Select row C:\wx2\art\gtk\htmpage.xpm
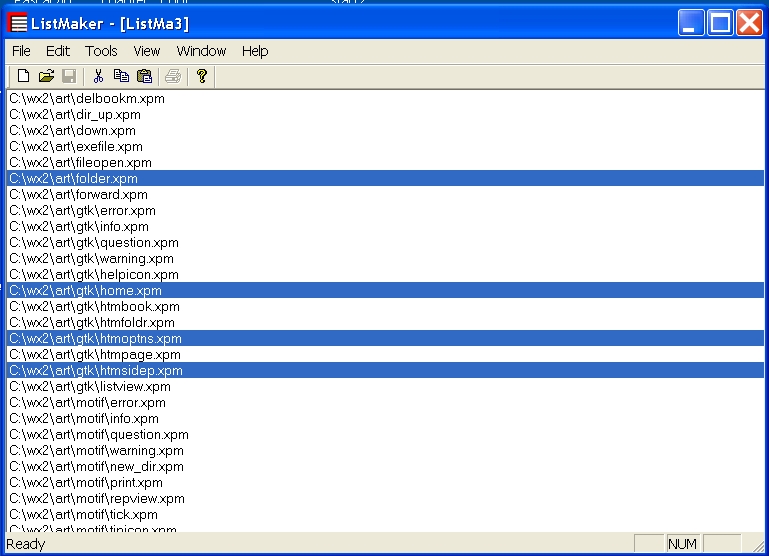 385,354
